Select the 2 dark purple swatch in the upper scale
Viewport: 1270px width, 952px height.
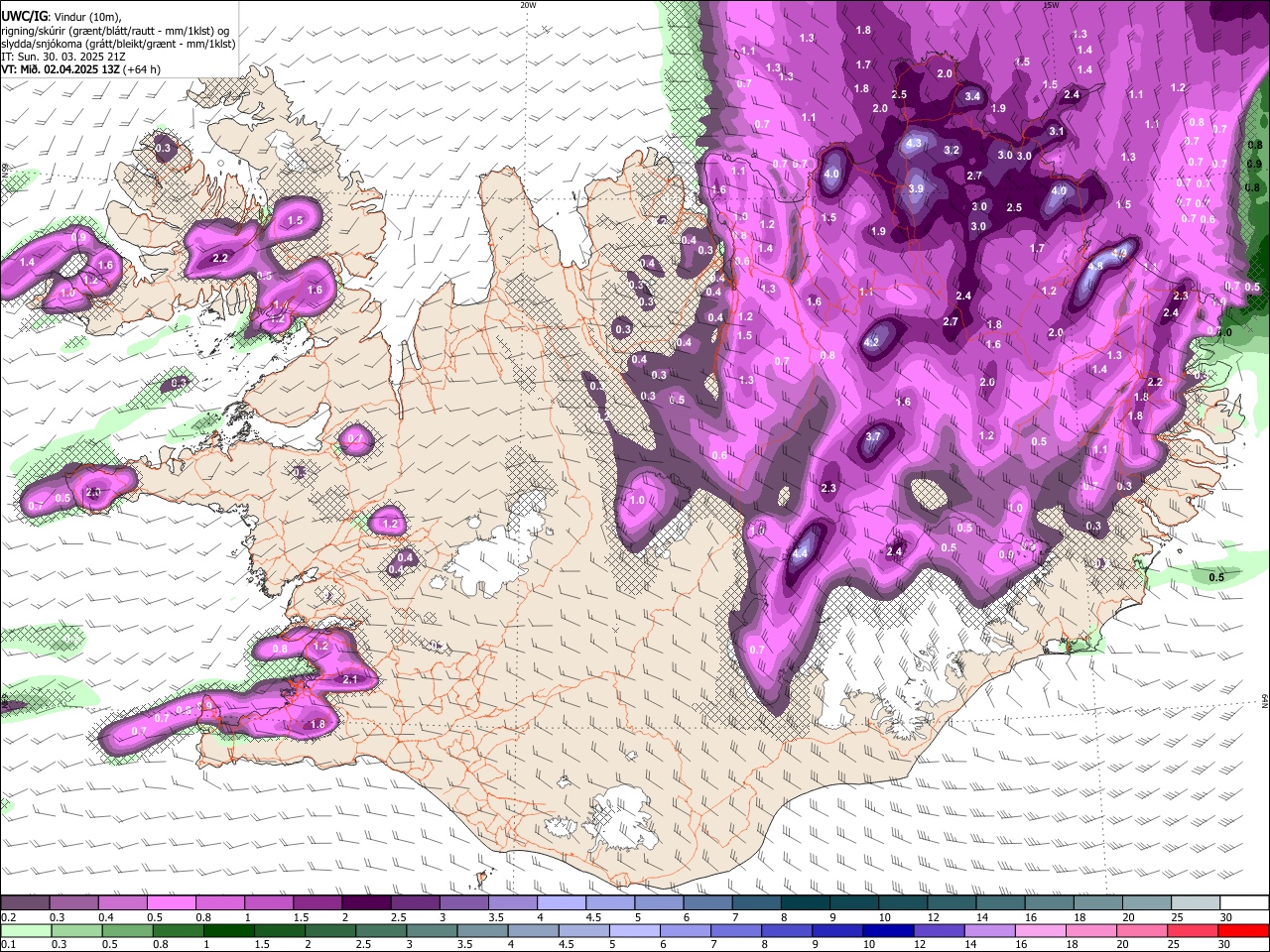[x=366, y=903]
